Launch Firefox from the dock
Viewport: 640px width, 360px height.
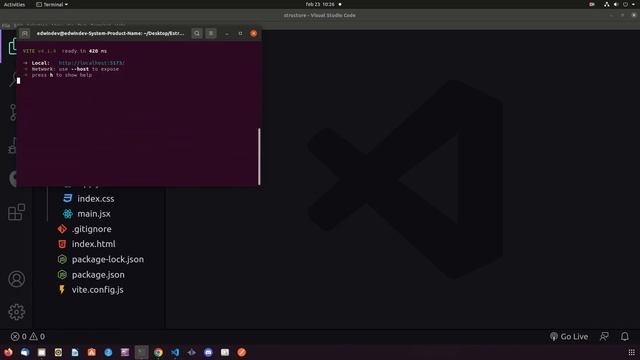8,352
